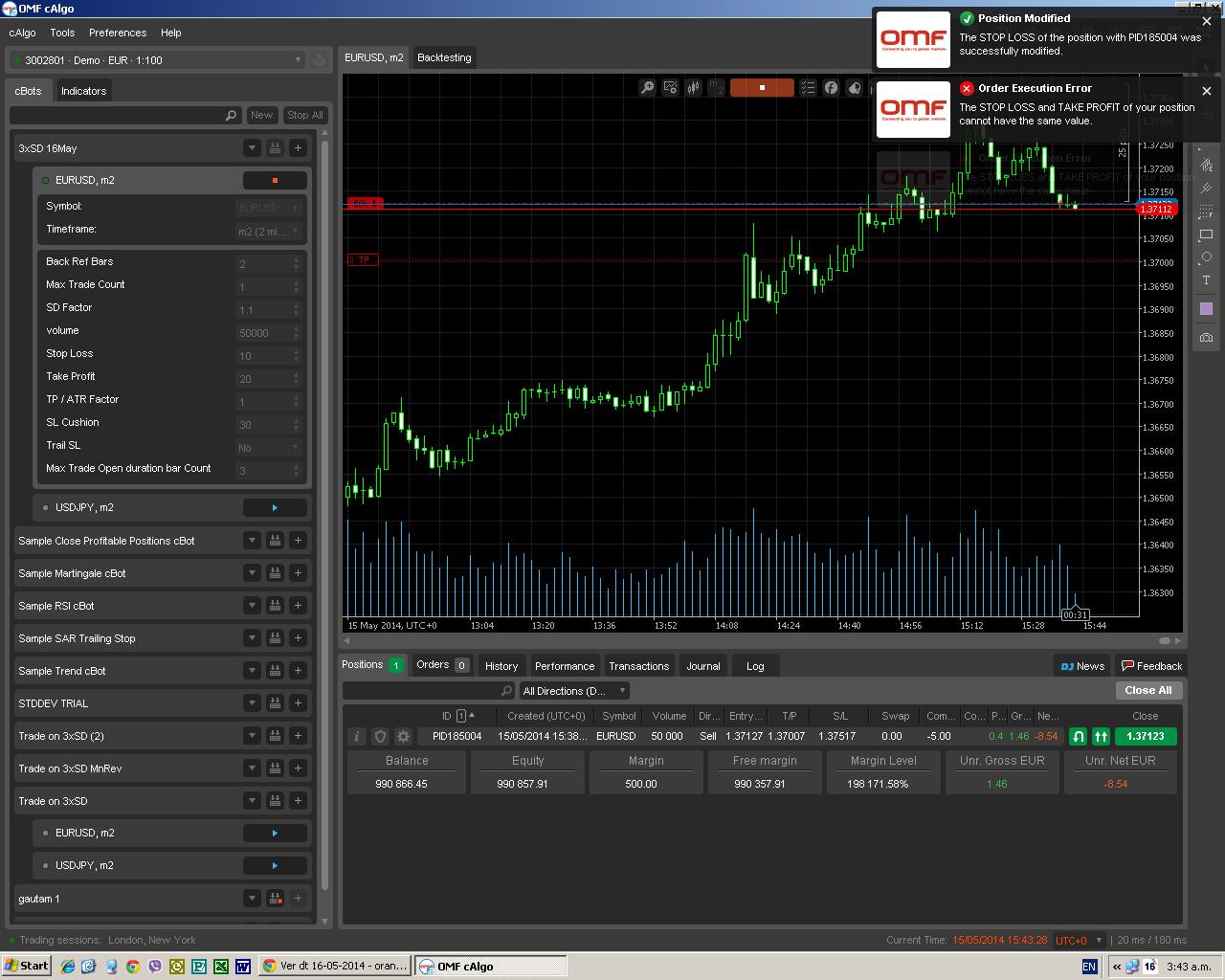Image resolution: width=1225 pixels, height=980 pixels.
Task: Open the DJ News panel
Action: [1082, 666]
